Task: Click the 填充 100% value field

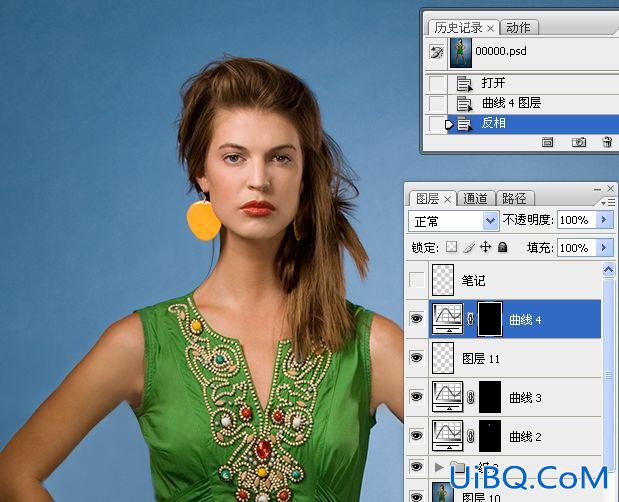Action: (577, 248)
